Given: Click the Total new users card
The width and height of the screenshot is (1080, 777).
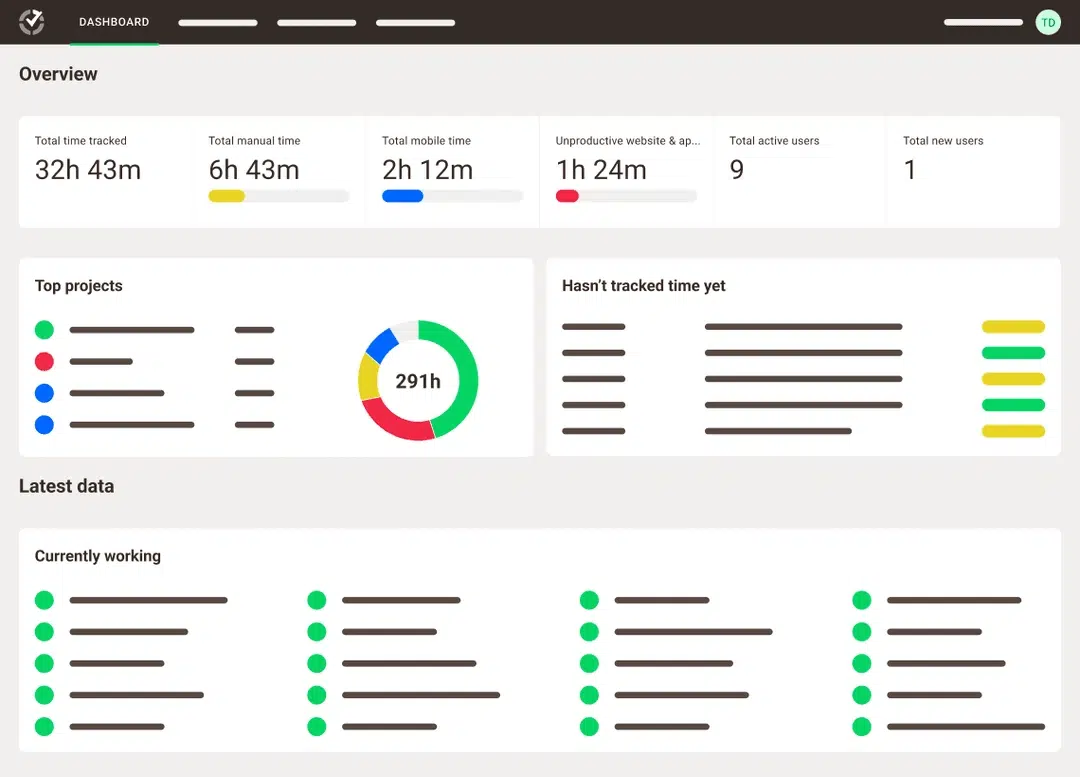Looking at the screenshot, I should pyautogui.click(x=972, y=170).
